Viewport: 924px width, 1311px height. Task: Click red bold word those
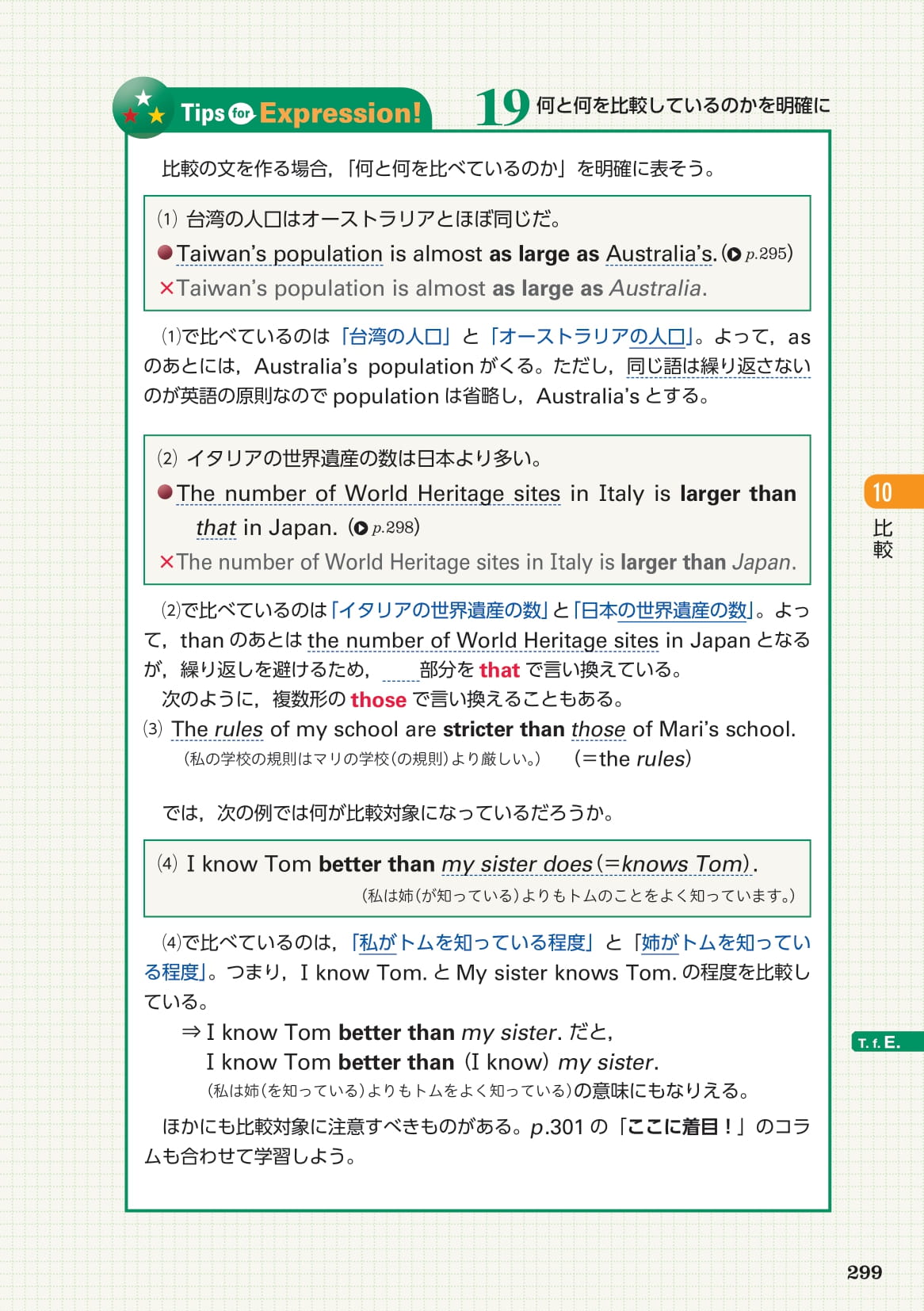378,700
